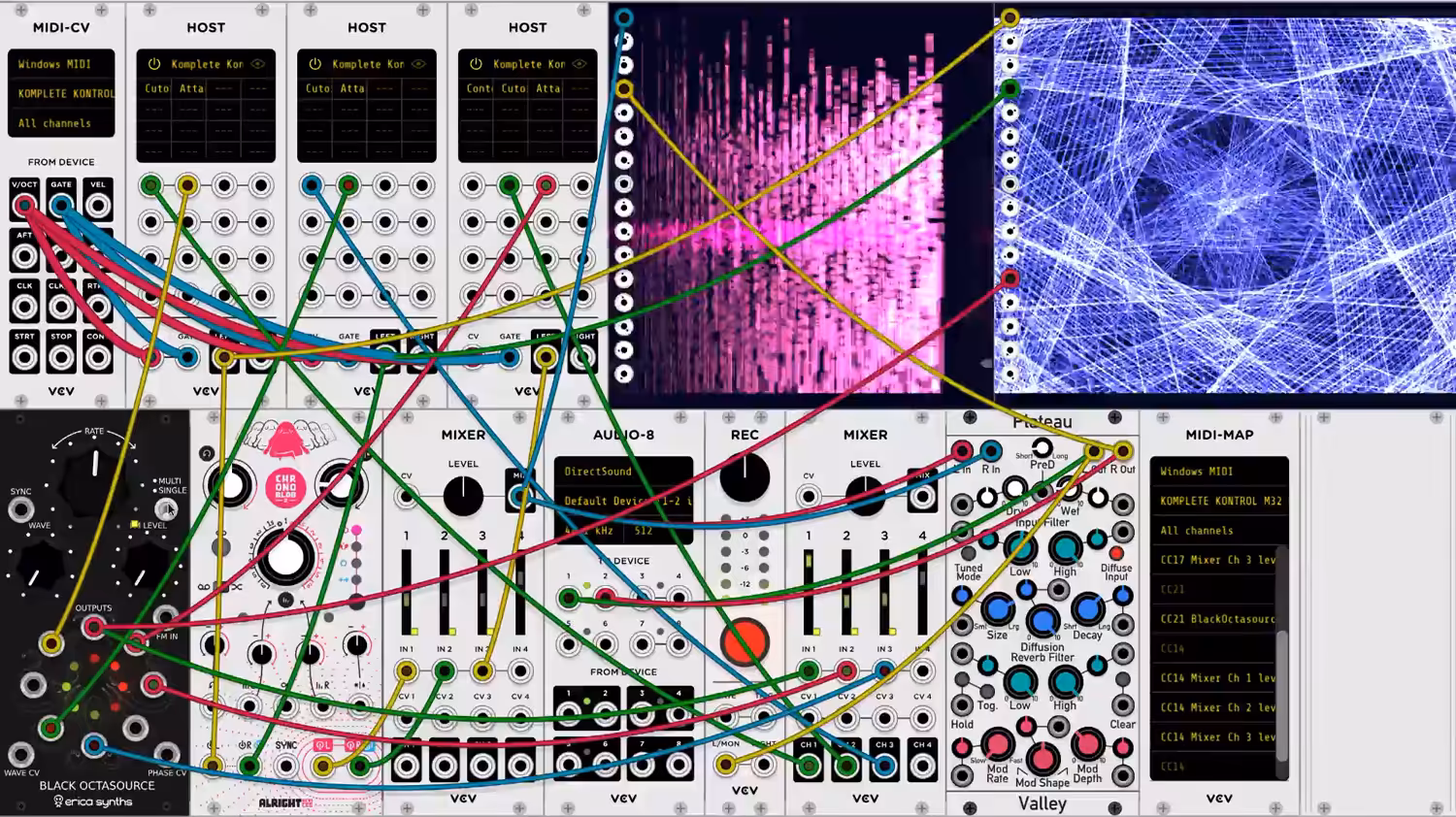This screenshot has width=1456, height=817.
Task: Open MIDI-CV driver selector showing Windows MIDI
Action: [x=61, y=64]
